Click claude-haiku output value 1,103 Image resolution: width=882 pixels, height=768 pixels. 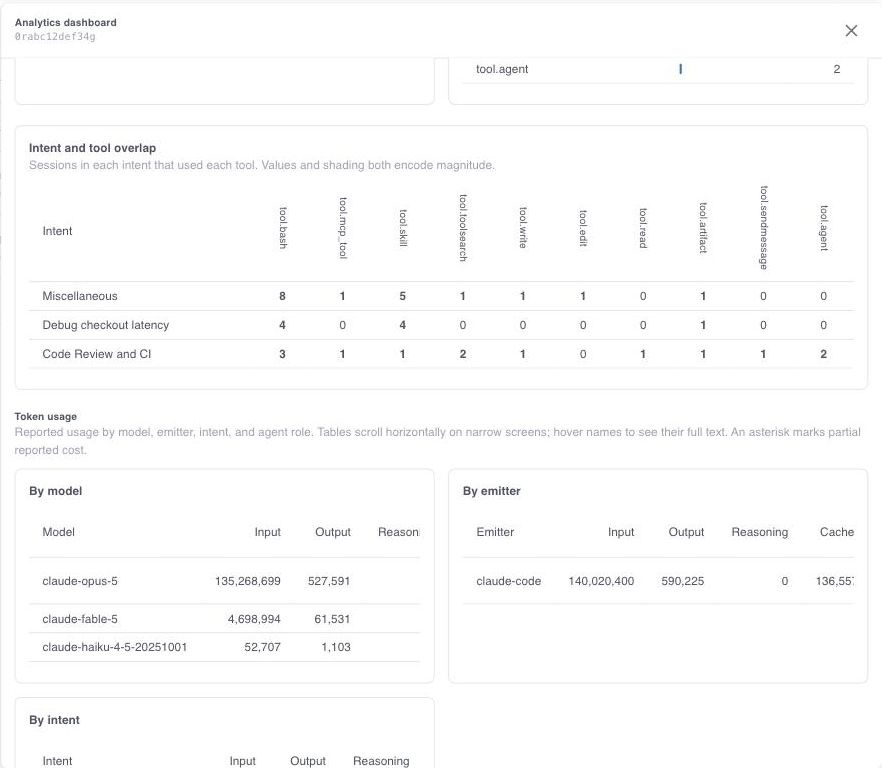click(x=336, y=647)
